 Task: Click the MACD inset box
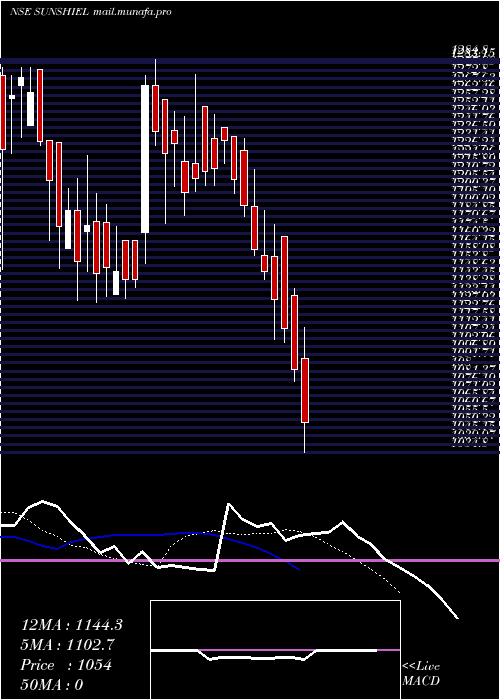pyautogui.click(x=275, y=650)
